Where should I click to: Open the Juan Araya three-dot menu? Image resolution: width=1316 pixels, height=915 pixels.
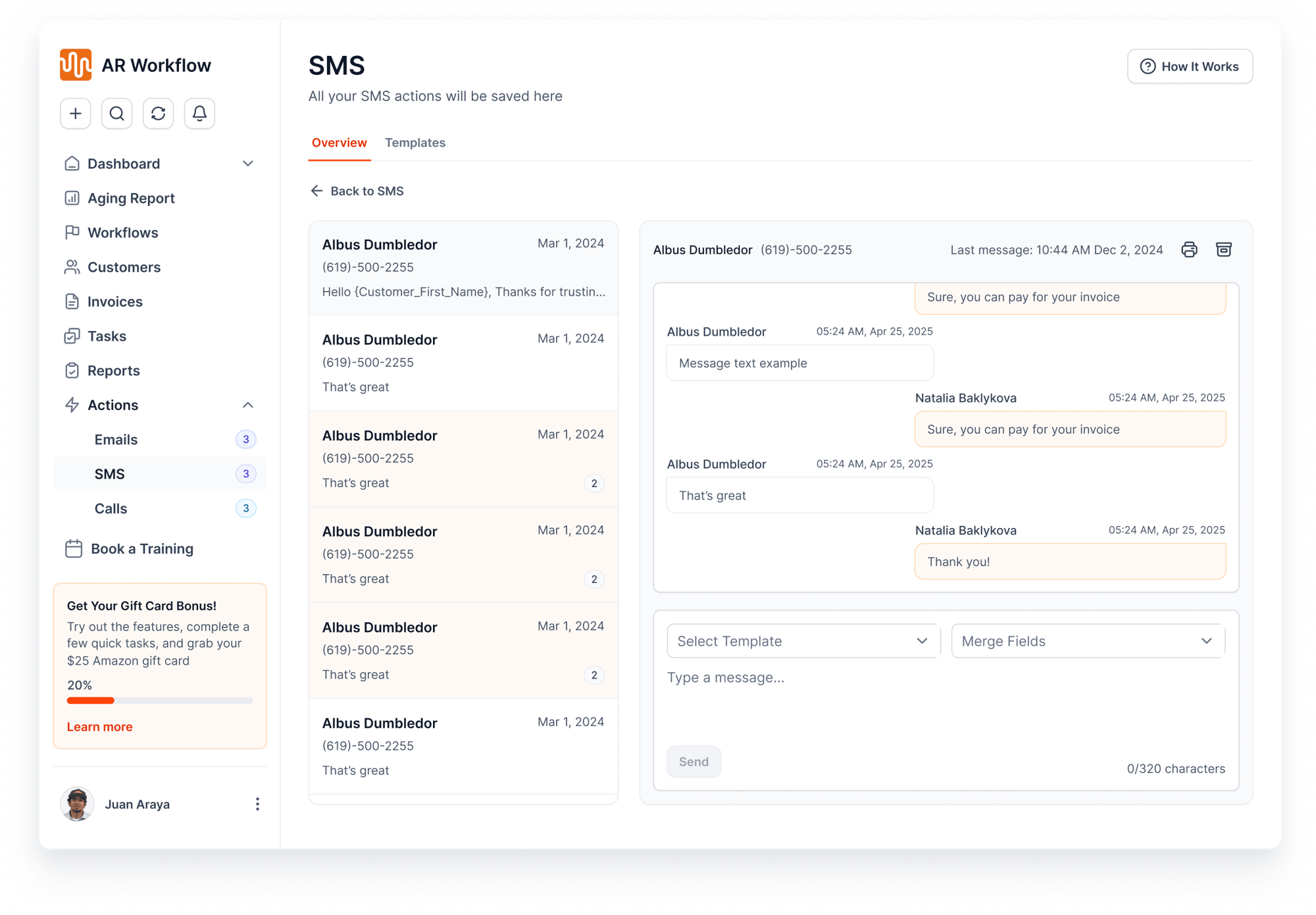pos(257,804)
